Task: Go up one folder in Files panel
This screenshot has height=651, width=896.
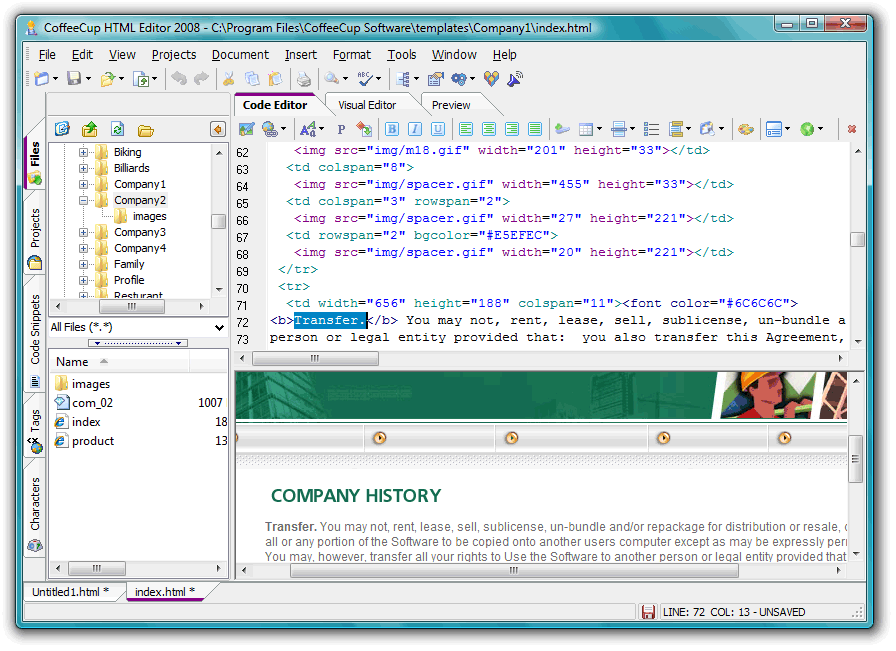Action: point(90,129)
